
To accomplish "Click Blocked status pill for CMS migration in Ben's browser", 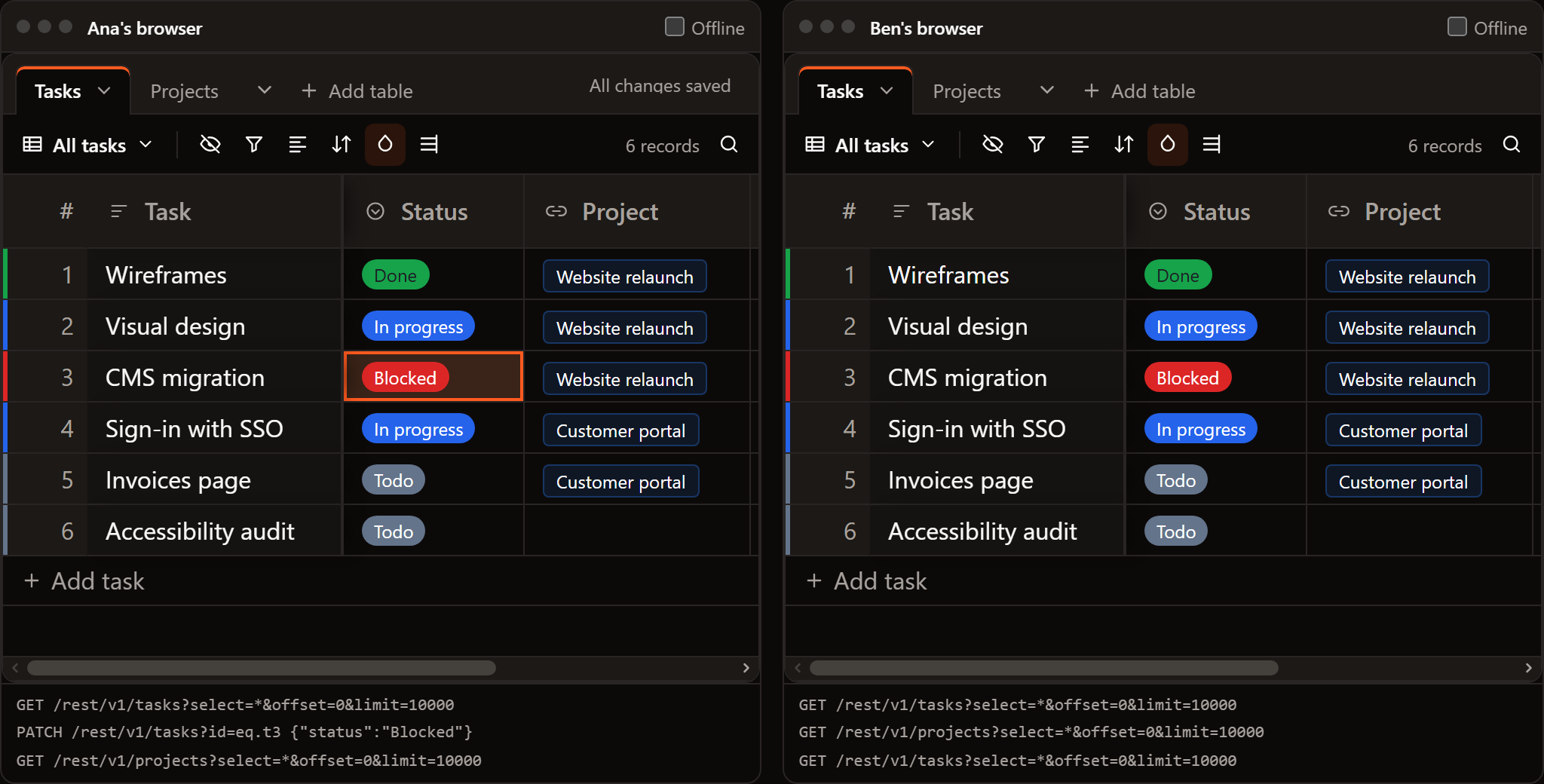I will click(1187, 378).
